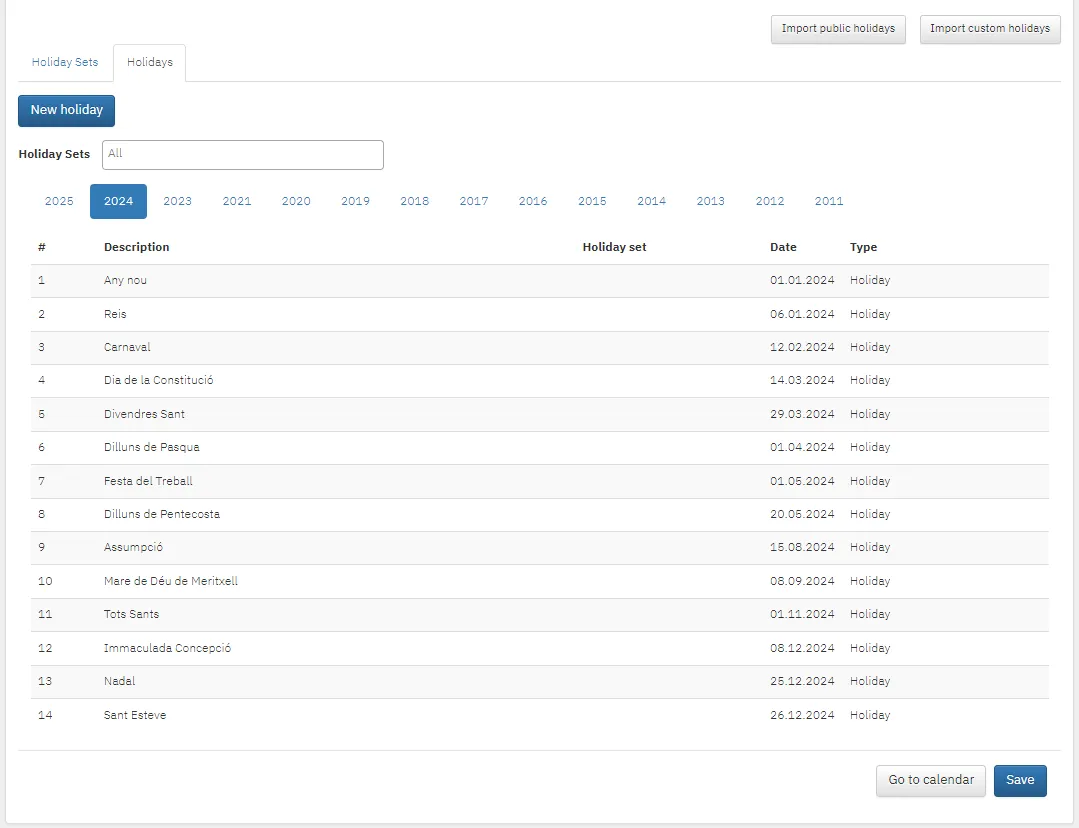View the 2018 holiday list

coord(414,201)
